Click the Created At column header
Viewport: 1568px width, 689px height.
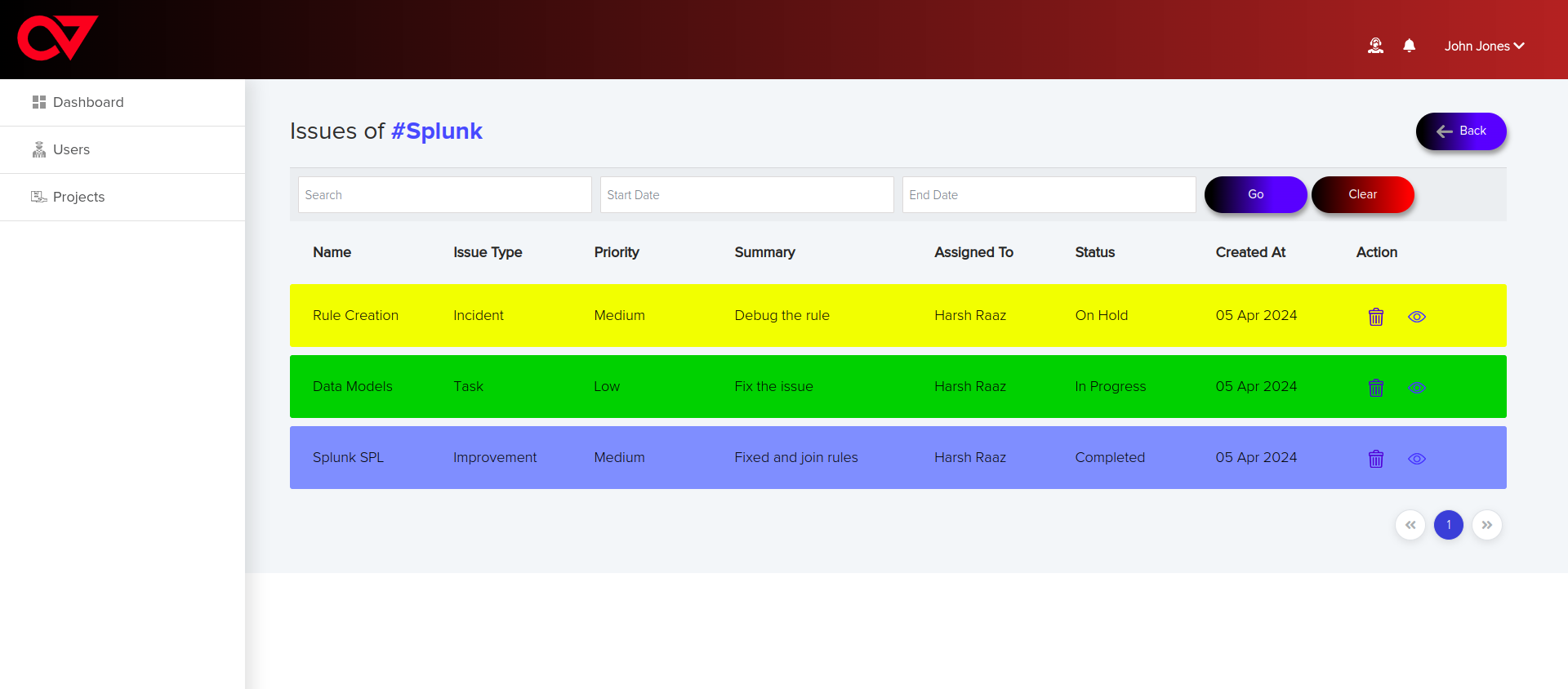1250,252
